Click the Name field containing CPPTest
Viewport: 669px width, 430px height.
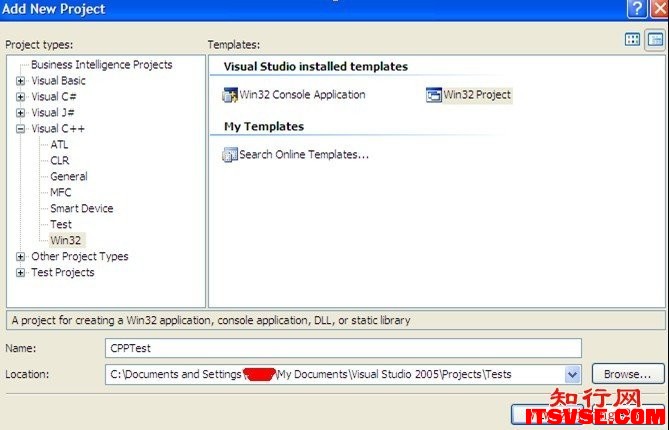point(343,348)
